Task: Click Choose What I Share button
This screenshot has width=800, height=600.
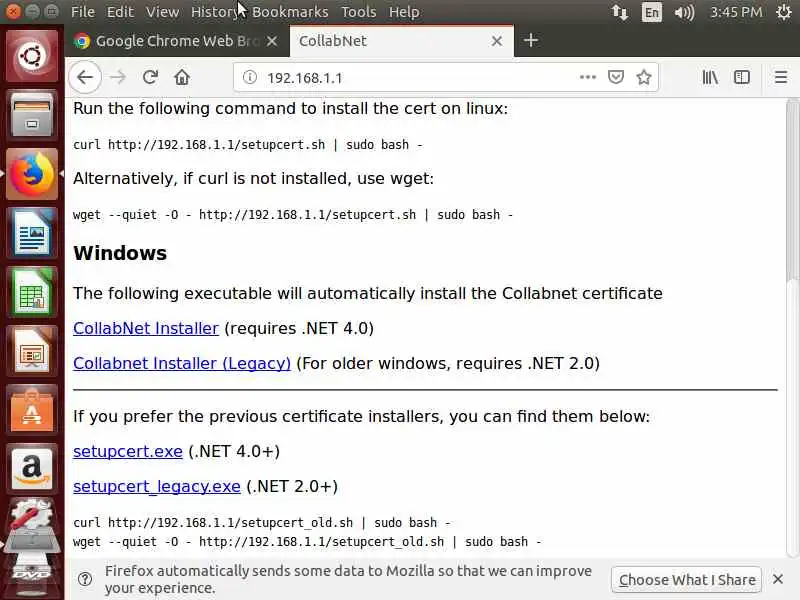Action: [x=687, y=580]
